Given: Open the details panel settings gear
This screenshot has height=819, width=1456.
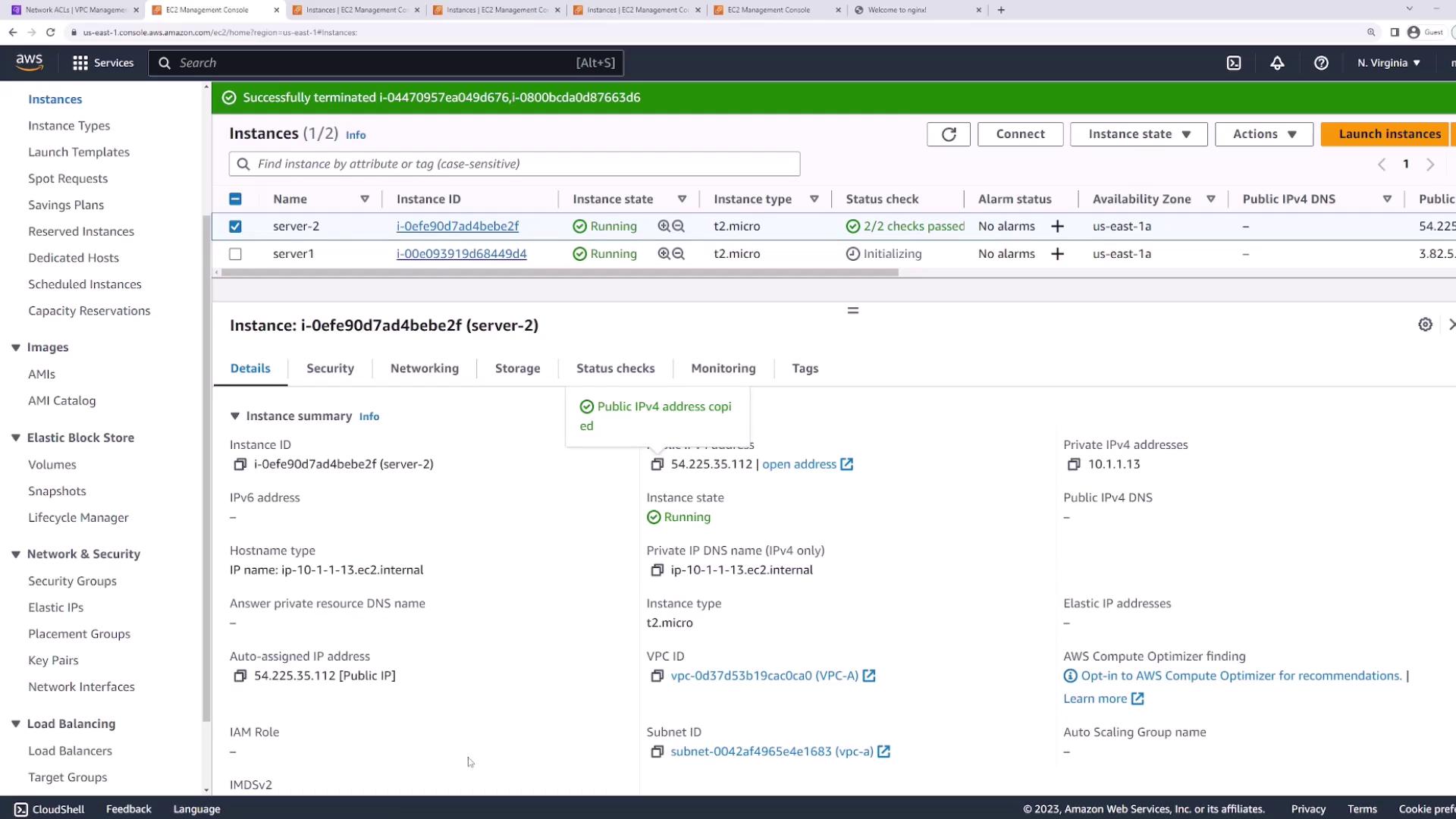Looking at the screenshot, I should tap(1425, 325).
